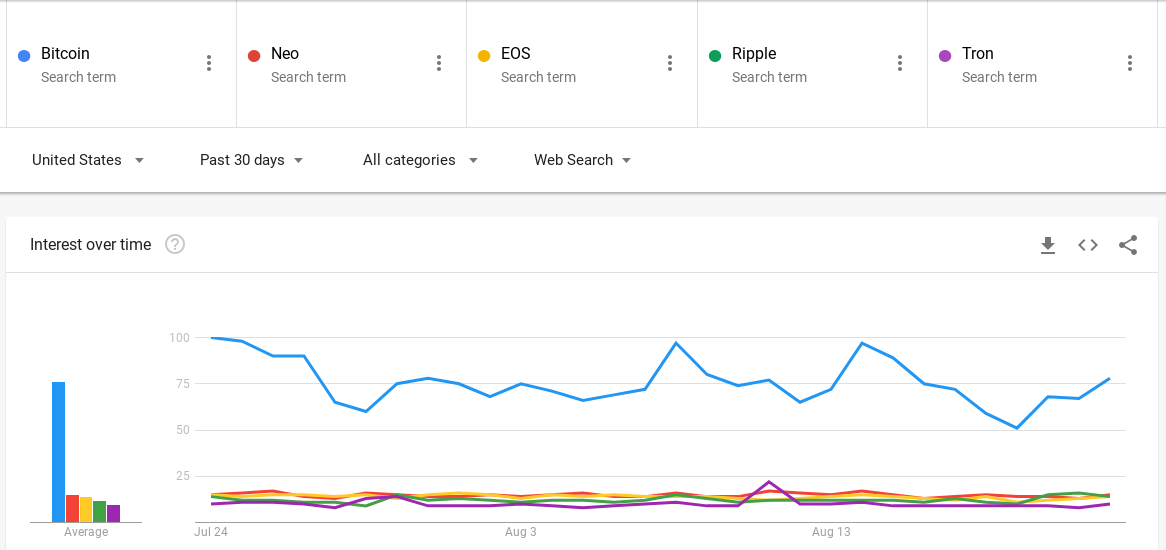This screenshot has width=1166, height=550.
Task: Download the Interest over time CSV
Action: click(1048, 245)
